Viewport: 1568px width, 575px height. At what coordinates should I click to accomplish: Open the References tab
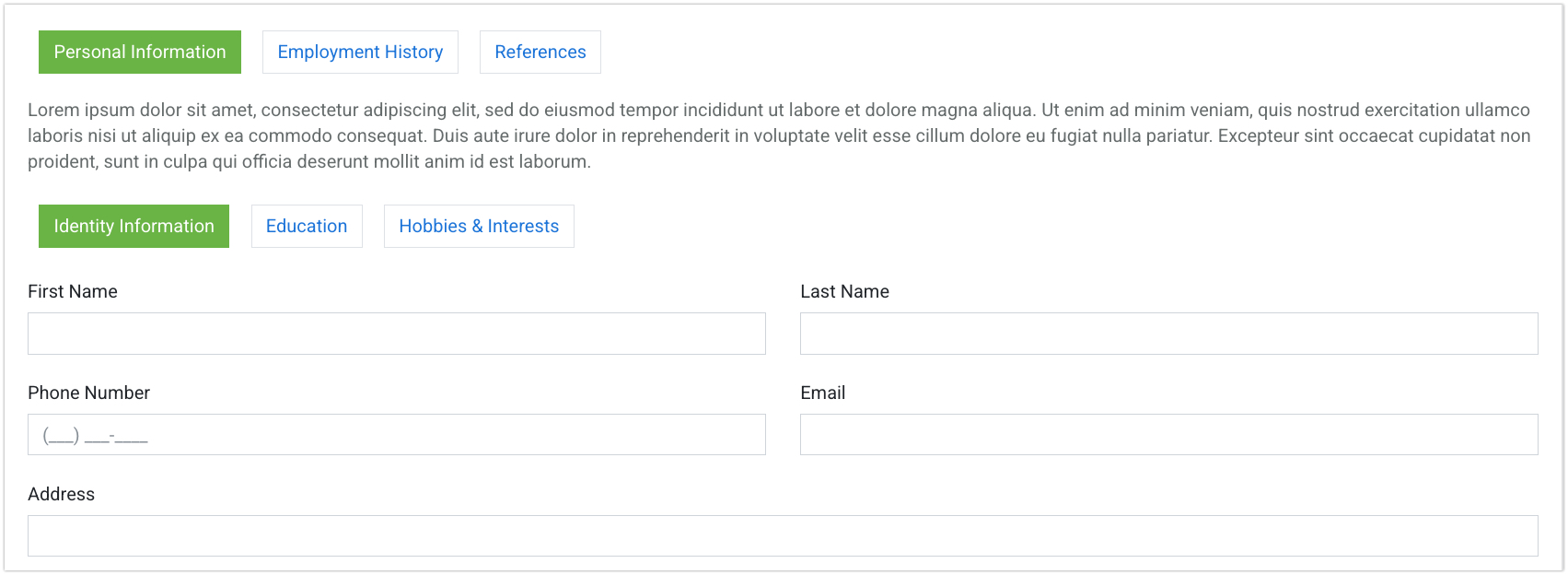540,53
